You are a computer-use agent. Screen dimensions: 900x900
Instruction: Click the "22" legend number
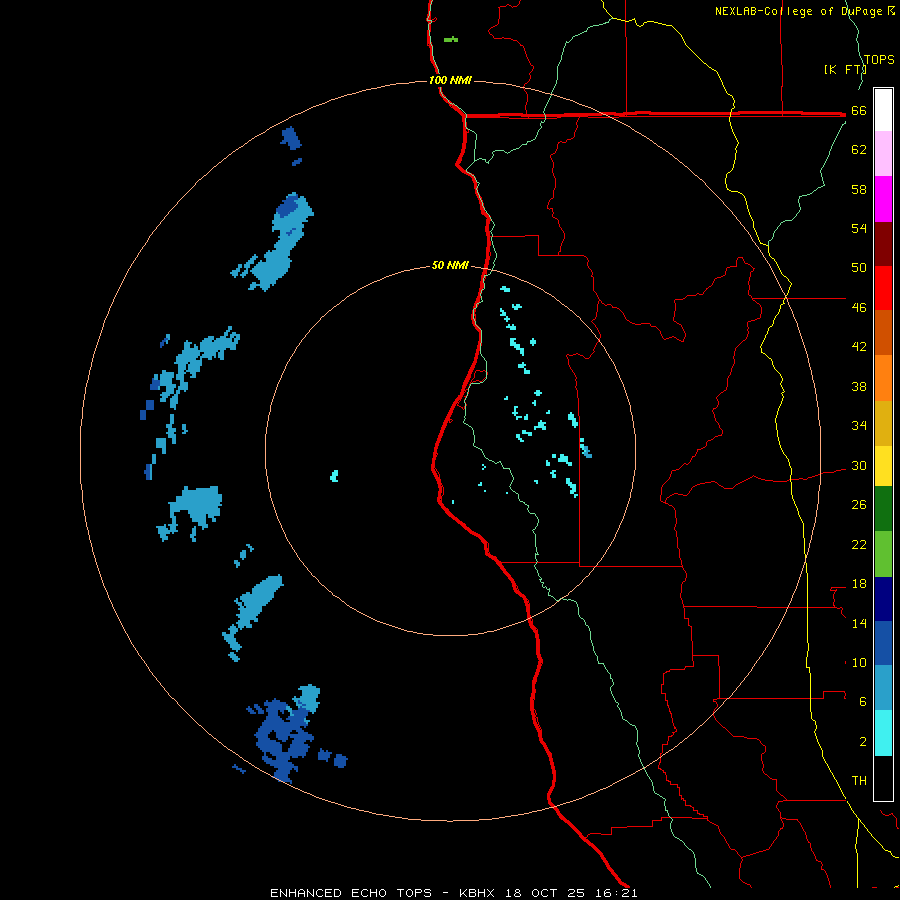tap(859, 544)
